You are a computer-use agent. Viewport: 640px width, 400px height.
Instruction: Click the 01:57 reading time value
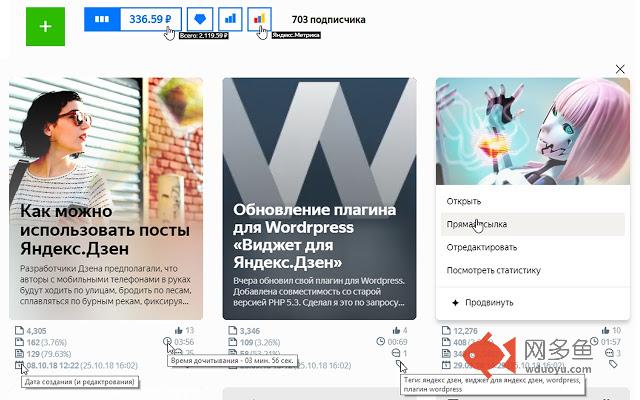pyautogui.click(x=611, y=342)
